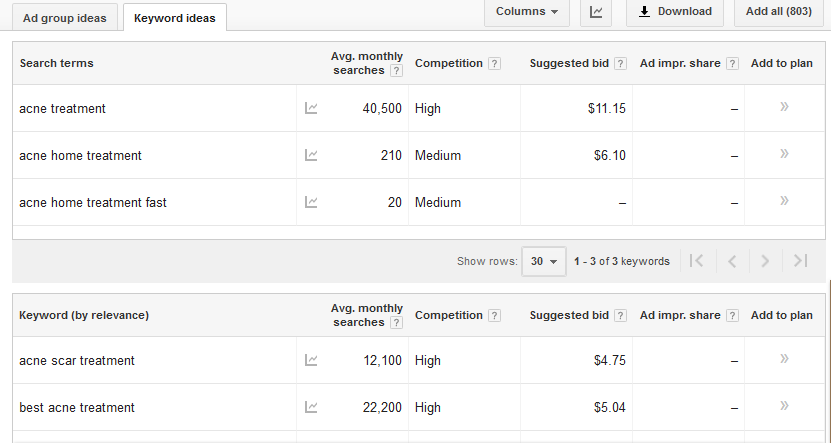This screenshot has height=443, width=831.
Task: Download the keyword ideas
Action: [675, 12]
